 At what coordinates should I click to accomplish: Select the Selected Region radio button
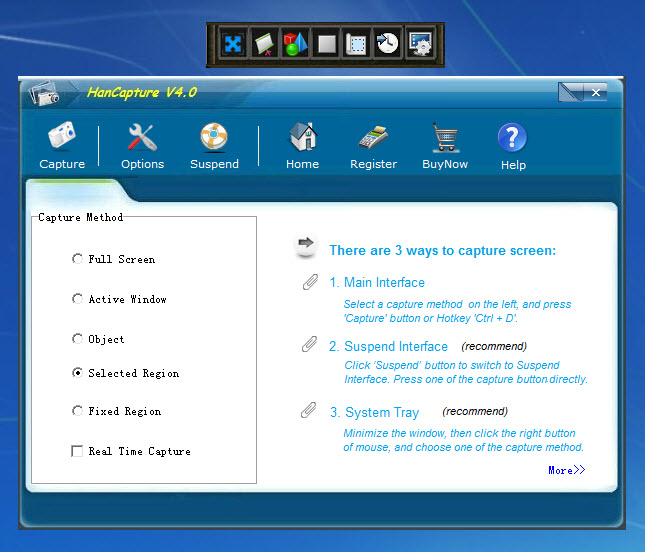tap(77, 373)
